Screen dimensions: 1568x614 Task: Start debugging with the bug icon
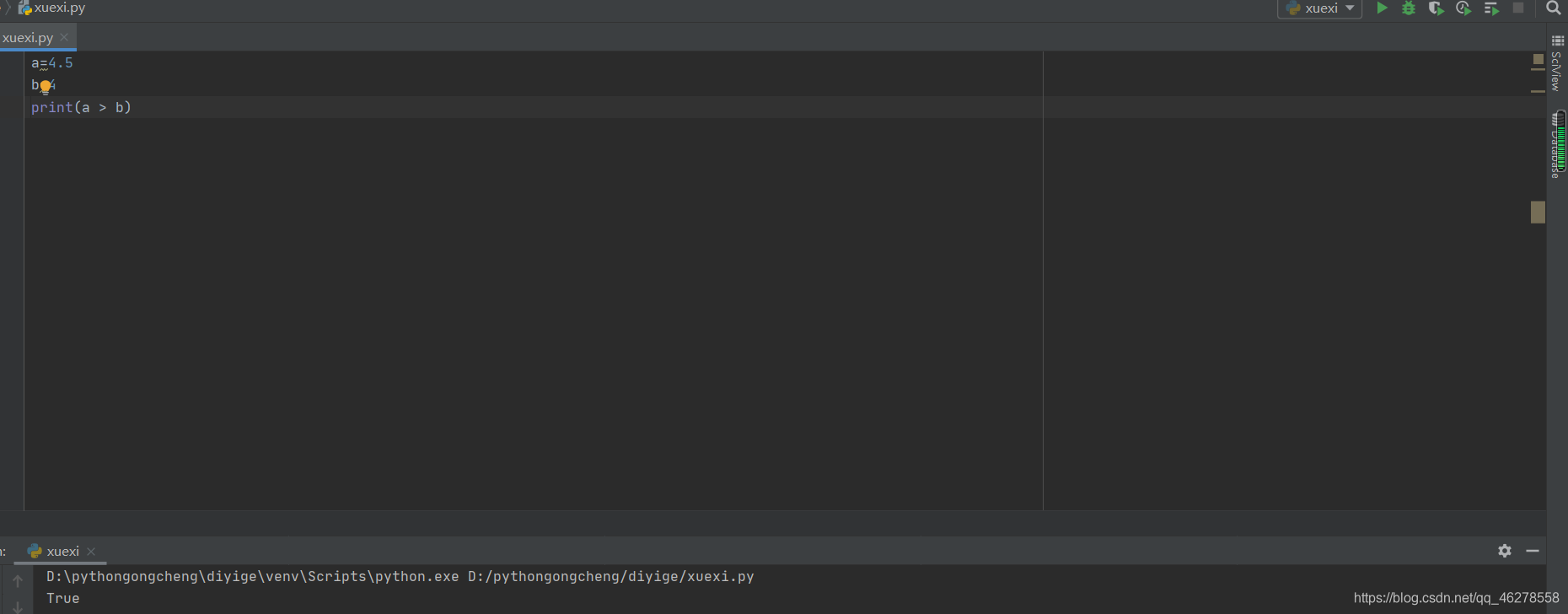[x=1409, y=8]
